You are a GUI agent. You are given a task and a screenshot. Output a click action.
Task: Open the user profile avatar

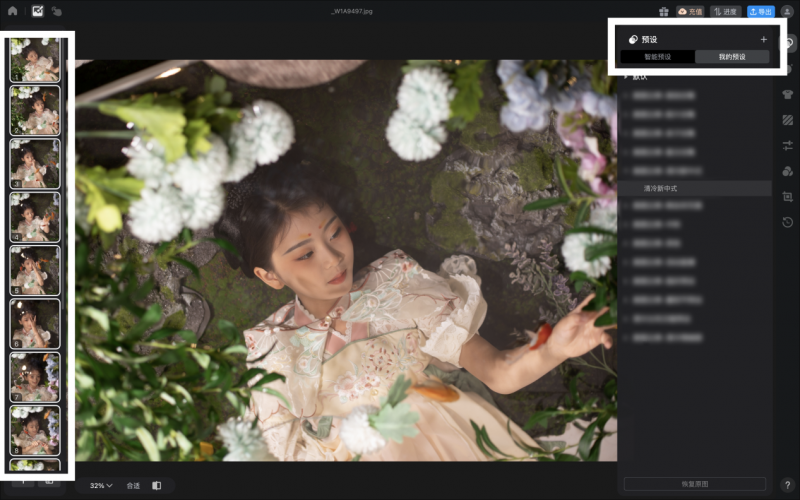click(x=787, y=11)
